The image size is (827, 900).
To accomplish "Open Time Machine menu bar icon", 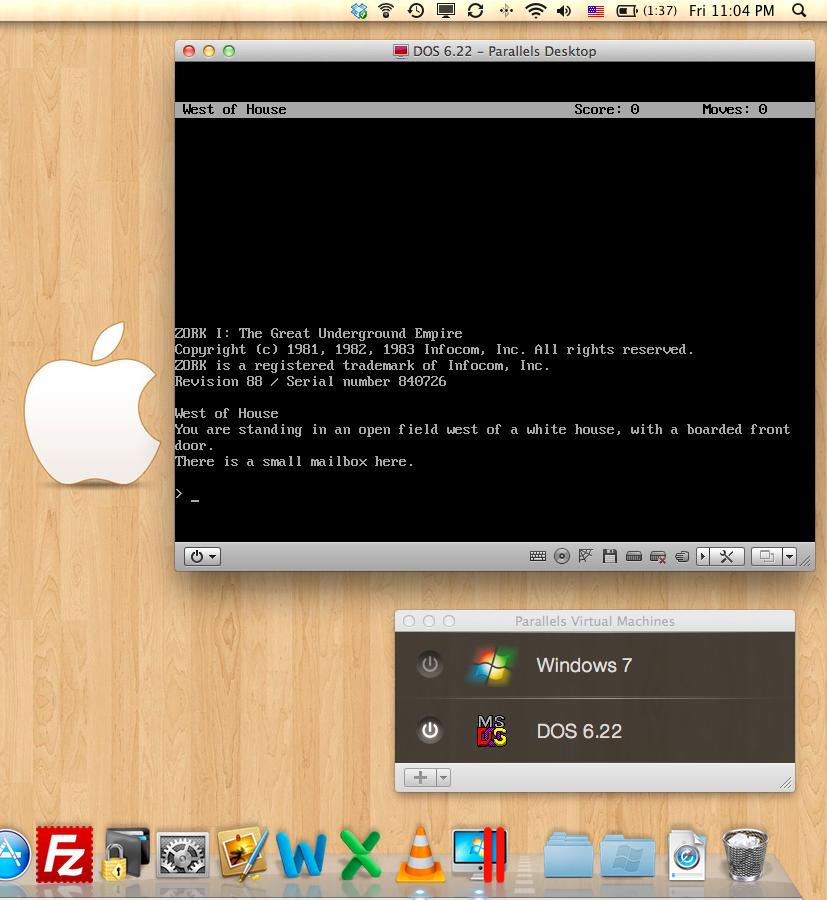I will tap(416, 10).
